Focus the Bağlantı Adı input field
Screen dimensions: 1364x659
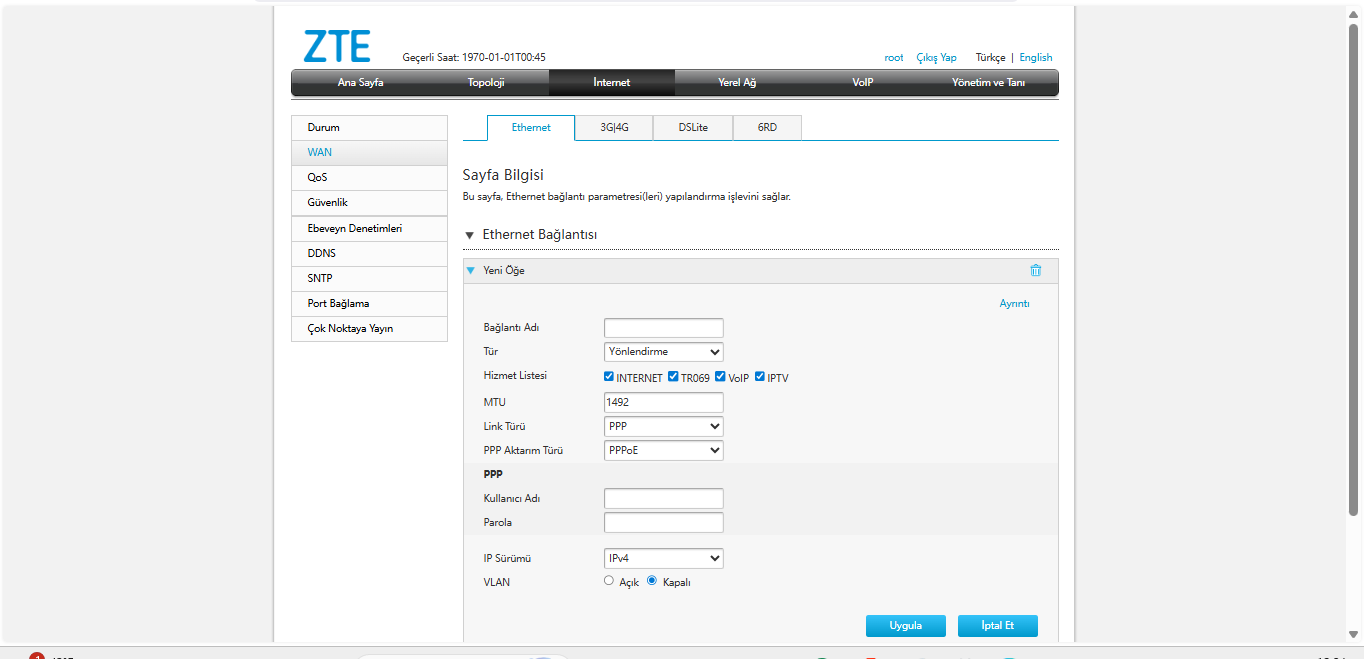click(x=664, y=328)
